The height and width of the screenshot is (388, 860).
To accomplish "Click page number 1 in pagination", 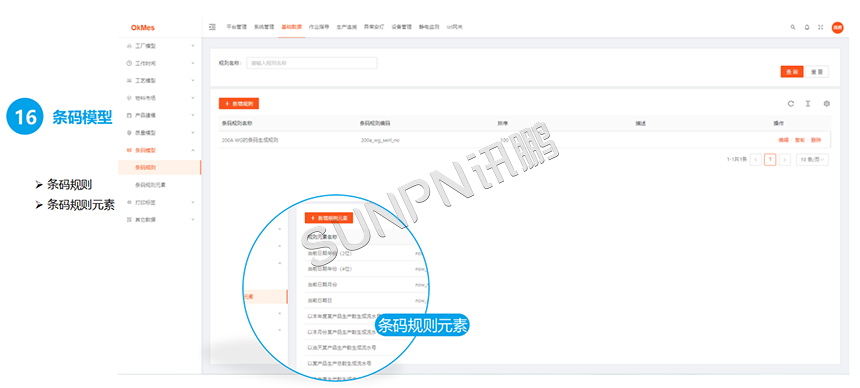I will pyautogui.click(x=770, y=160).
